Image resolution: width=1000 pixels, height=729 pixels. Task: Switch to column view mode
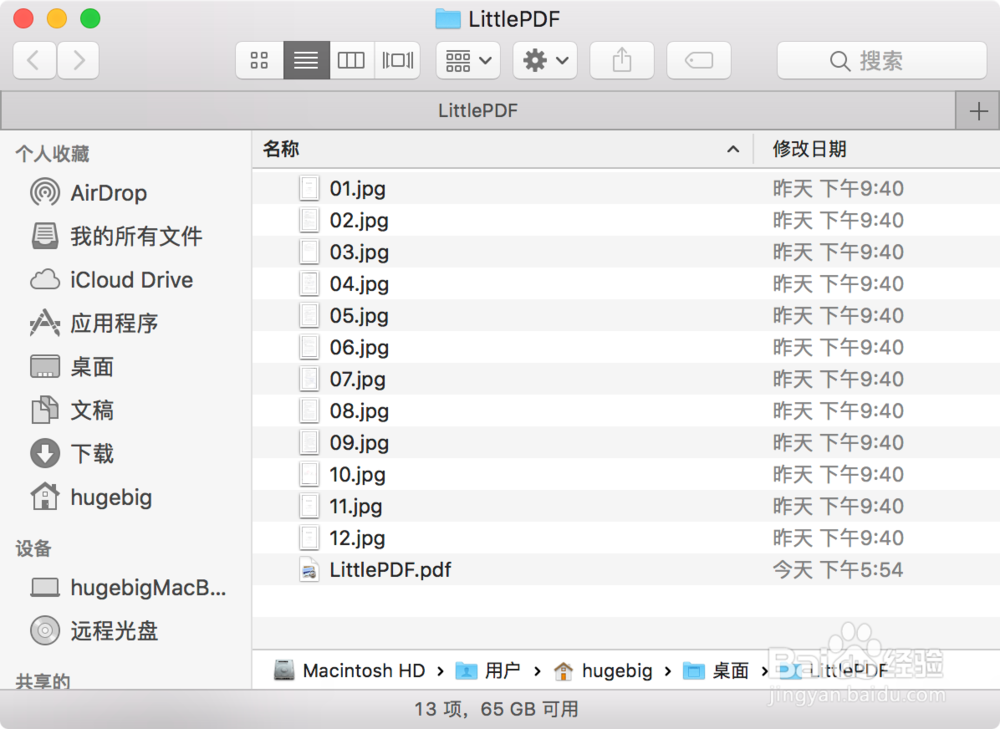351,60
